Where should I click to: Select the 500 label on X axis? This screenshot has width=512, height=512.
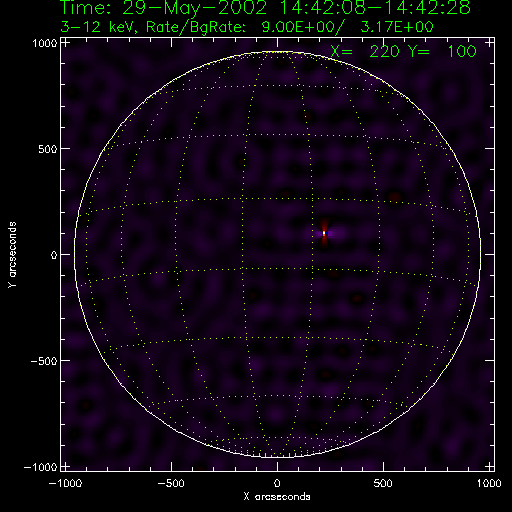[383, 483]
